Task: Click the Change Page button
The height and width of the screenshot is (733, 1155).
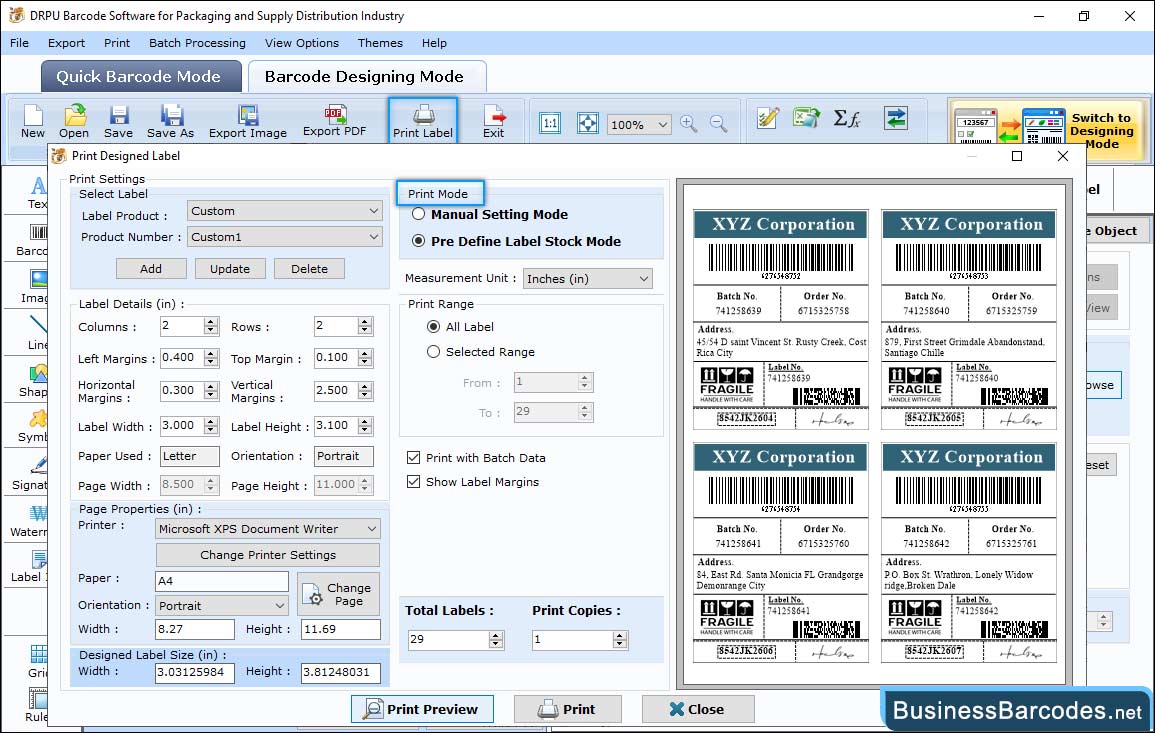Action: point(338,594)
